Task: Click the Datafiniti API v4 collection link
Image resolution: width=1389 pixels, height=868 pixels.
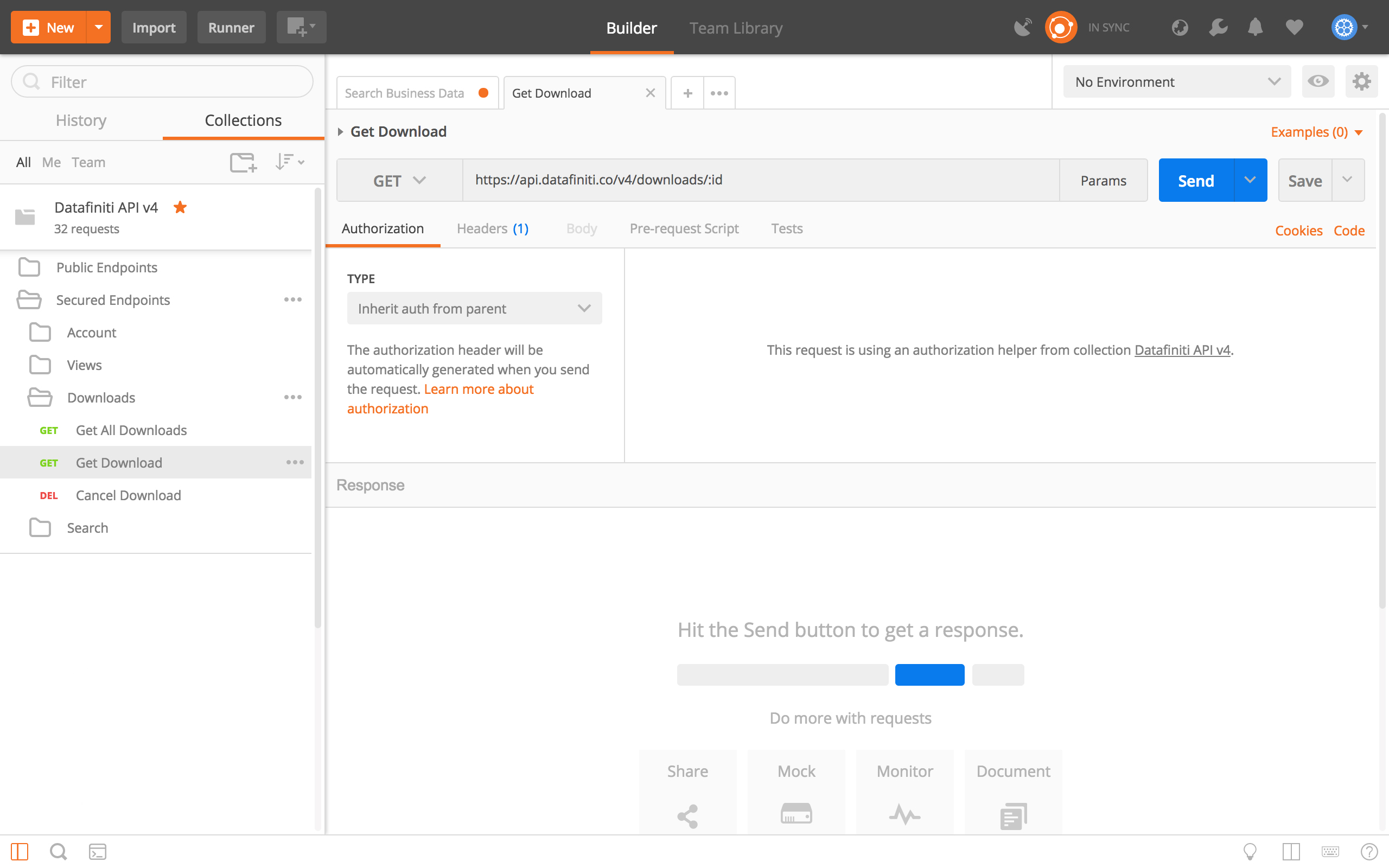Action: pyautogui.click(x=107, y=207)
